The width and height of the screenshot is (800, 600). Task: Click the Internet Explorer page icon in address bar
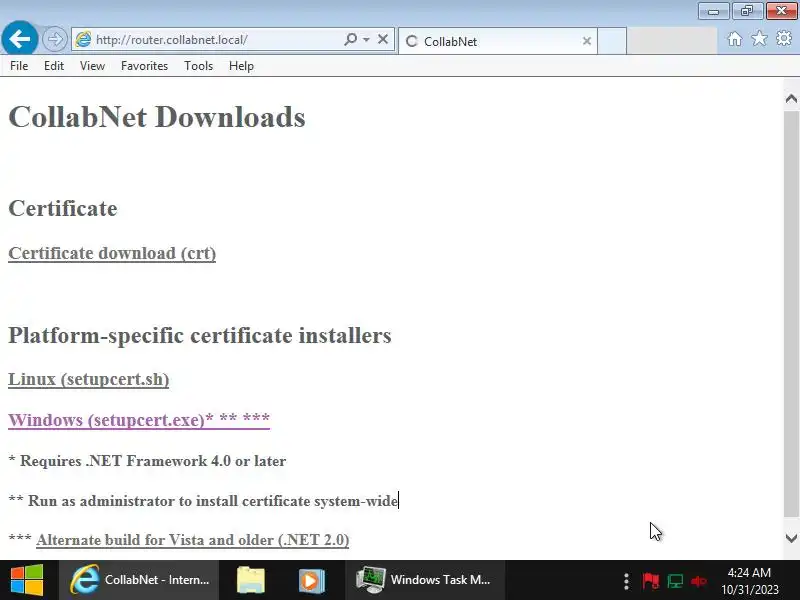pos(83,39)
